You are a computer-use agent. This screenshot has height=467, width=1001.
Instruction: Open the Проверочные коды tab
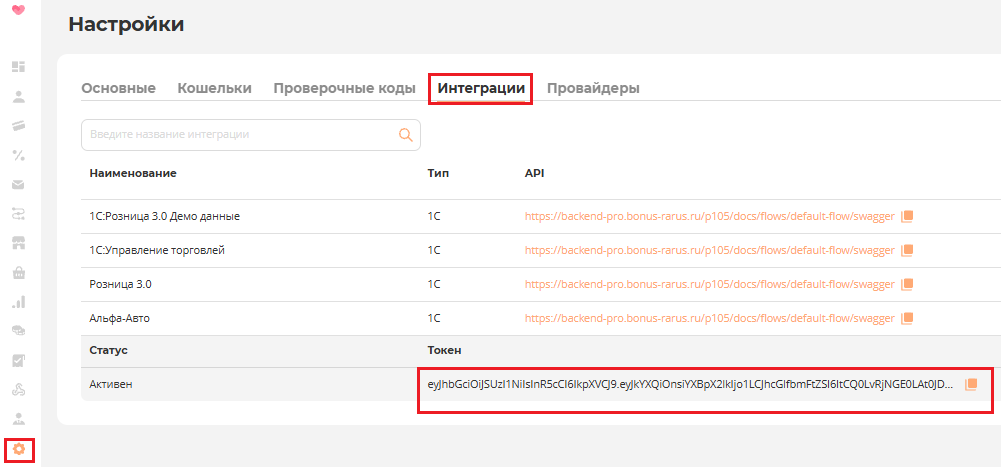tap(344, 88)
